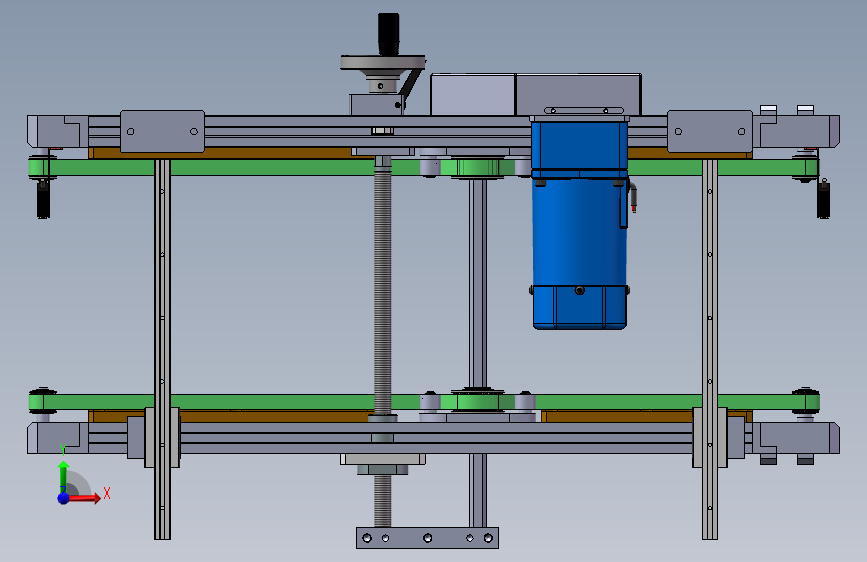Select the black tensioner knob at upper right
The width and height of the screenshot is (867, 562).
(823, 199)
